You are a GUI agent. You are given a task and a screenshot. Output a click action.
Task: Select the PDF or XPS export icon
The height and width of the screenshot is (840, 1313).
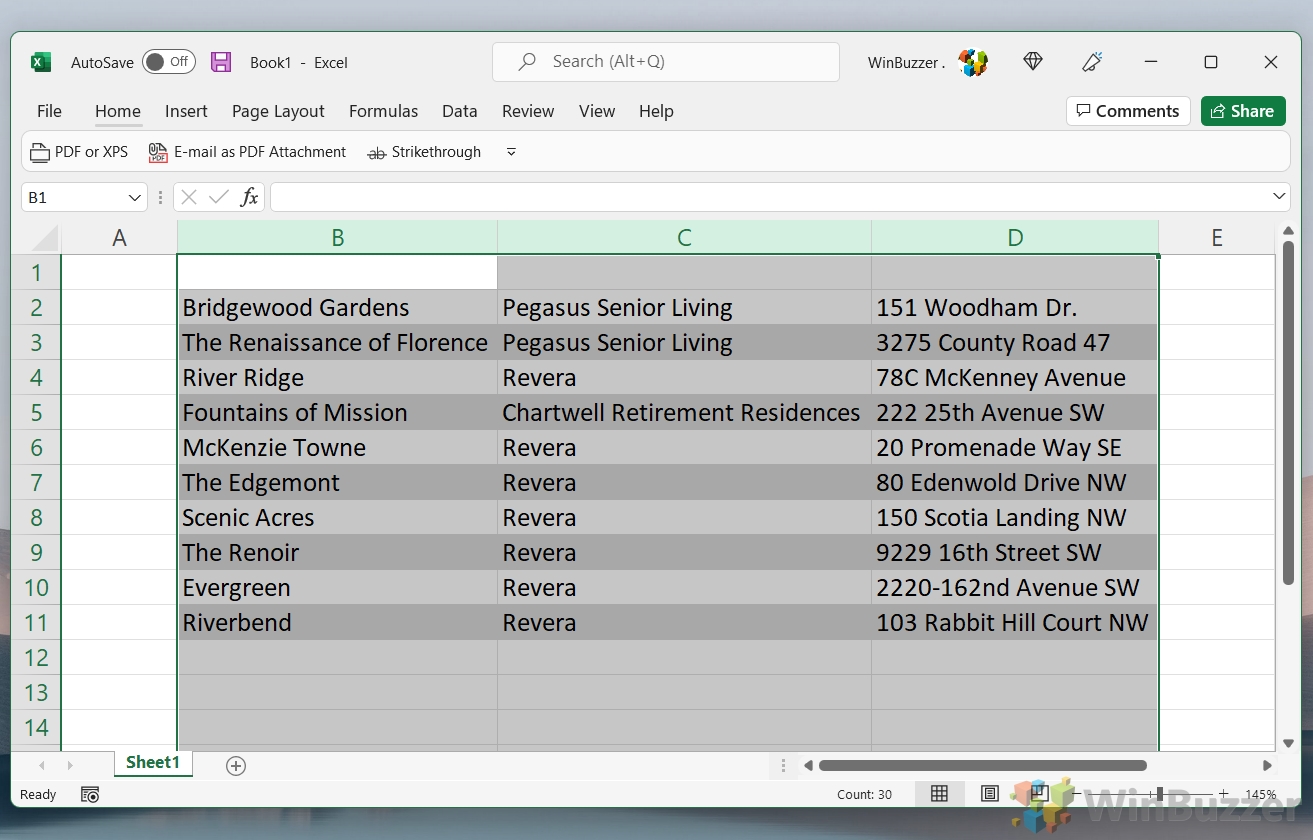click(40, 152)
